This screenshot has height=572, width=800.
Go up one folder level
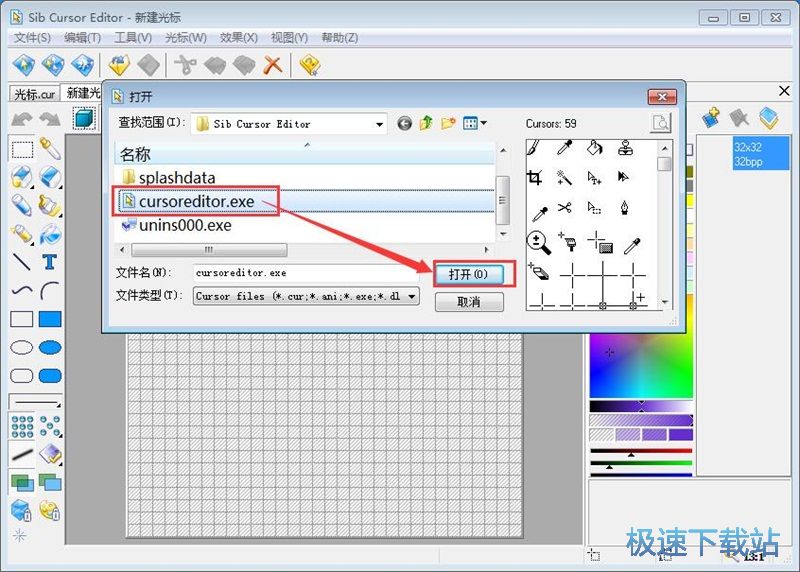tap(426, 123)
